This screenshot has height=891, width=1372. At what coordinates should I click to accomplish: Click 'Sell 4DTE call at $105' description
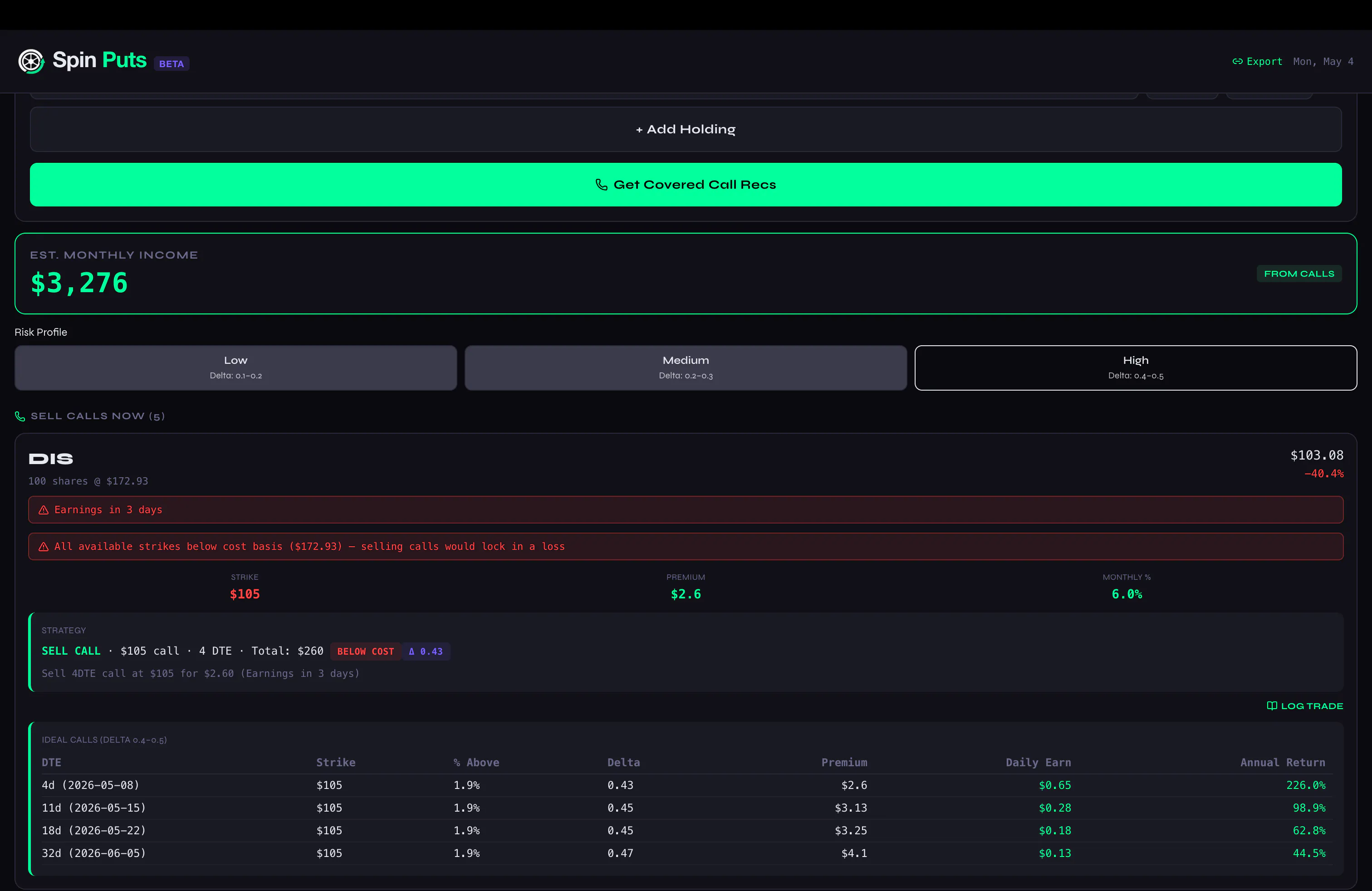click(x=201, y=673)
